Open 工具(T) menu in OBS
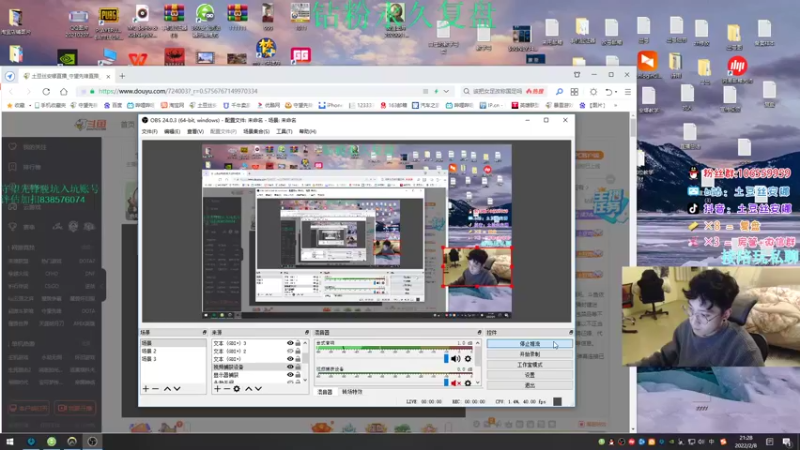This screenshot has height=450, width=800. (284, 132)
